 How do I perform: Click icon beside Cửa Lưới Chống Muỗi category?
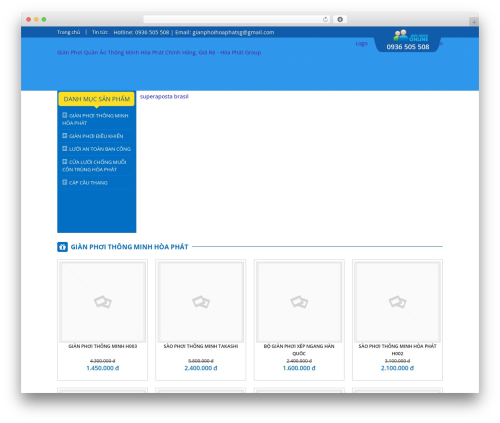(x=65, y=162)
